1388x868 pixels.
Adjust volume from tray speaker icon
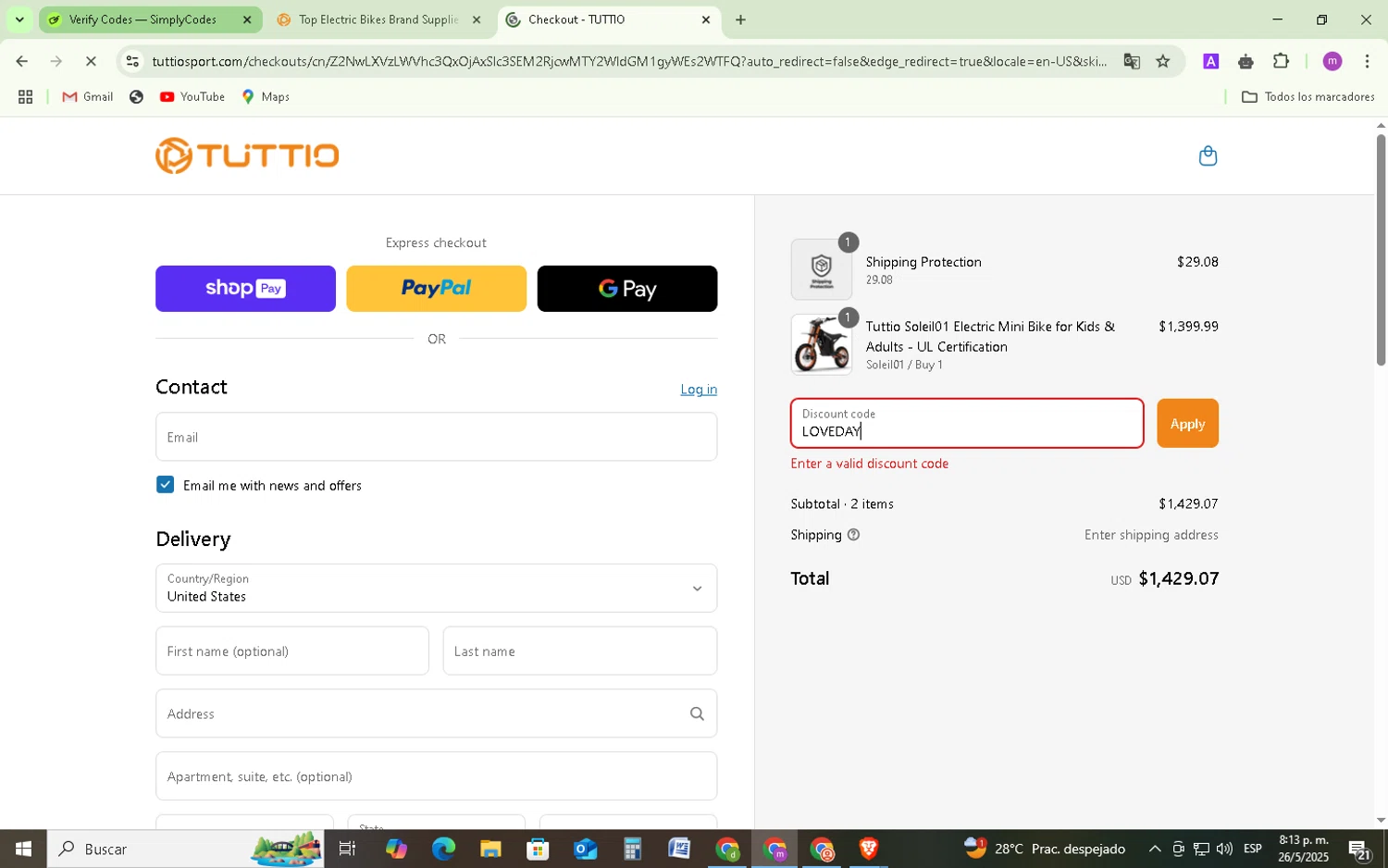pyautogui.click(x=1224, y=849)
